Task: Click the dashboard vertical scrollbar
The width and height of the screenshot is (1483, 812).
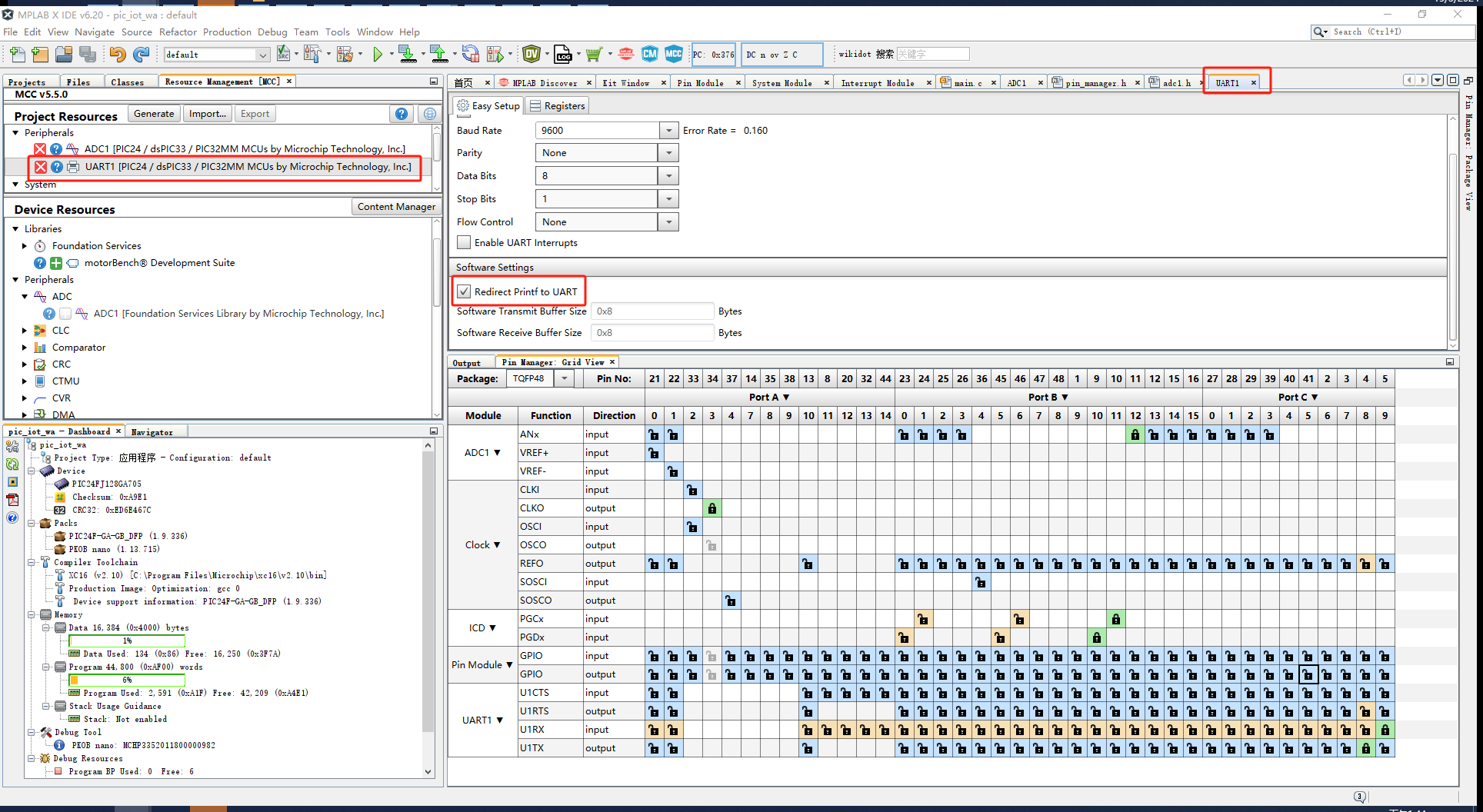Action: coord(428,607)
